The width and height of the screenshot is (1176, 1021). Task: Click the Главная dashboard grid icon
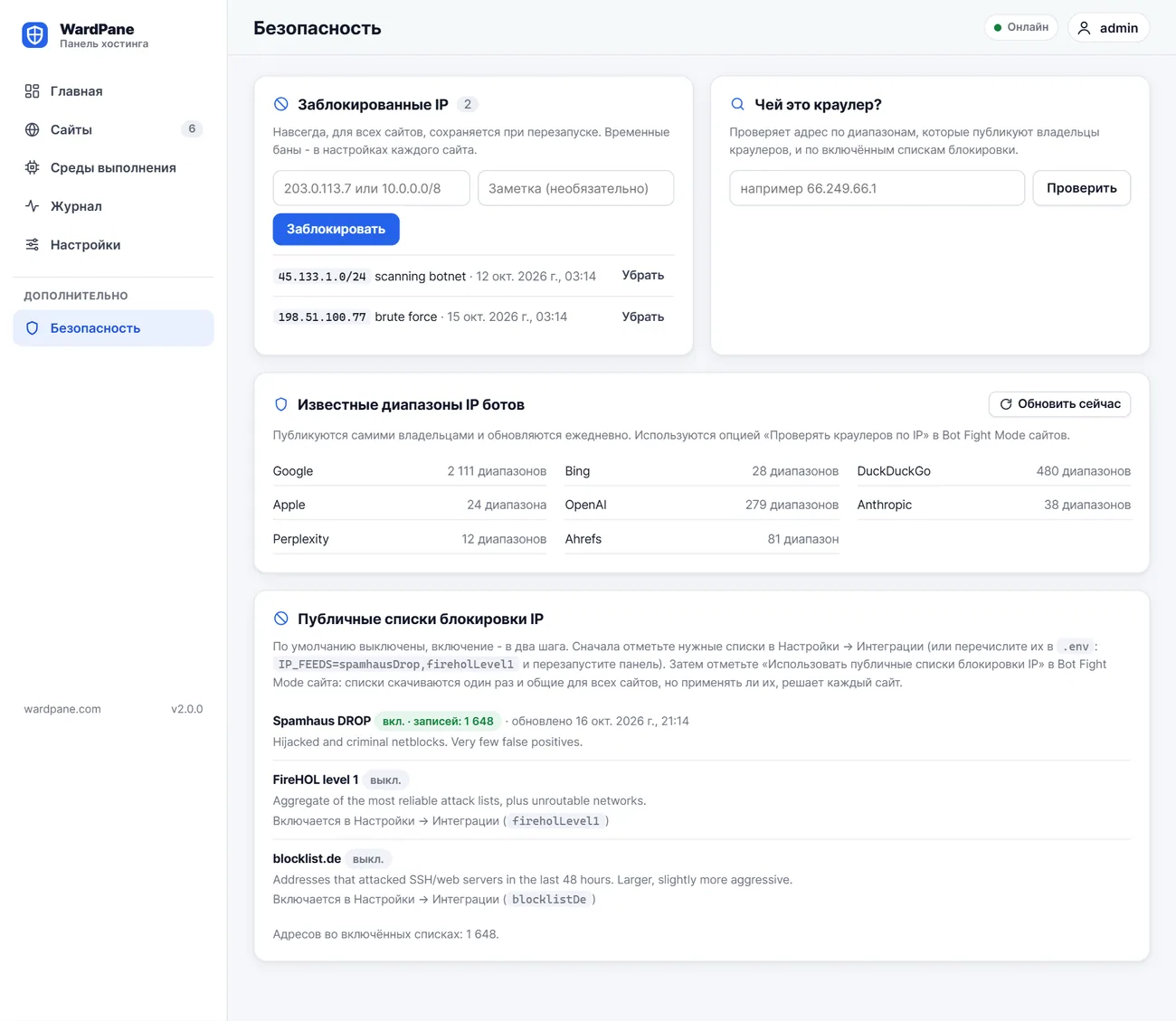tap(33, 91)
